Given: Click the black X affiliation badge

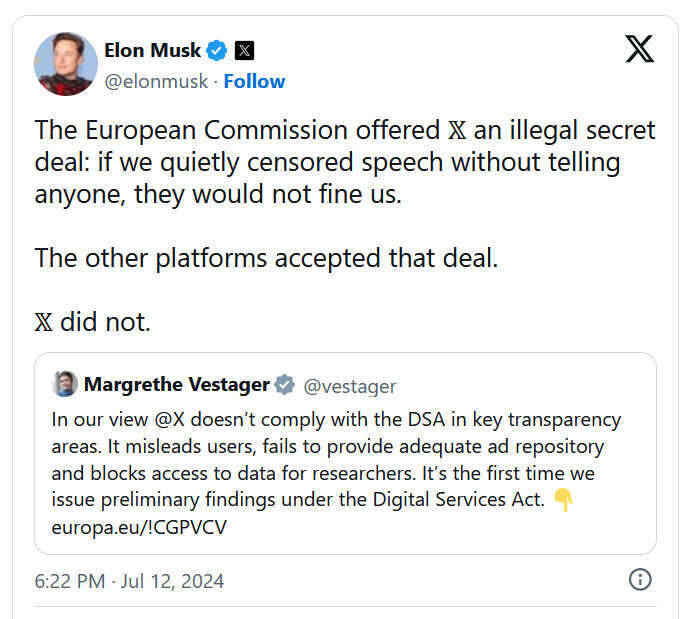Looking at the screenshot, I should click(244, 50).
